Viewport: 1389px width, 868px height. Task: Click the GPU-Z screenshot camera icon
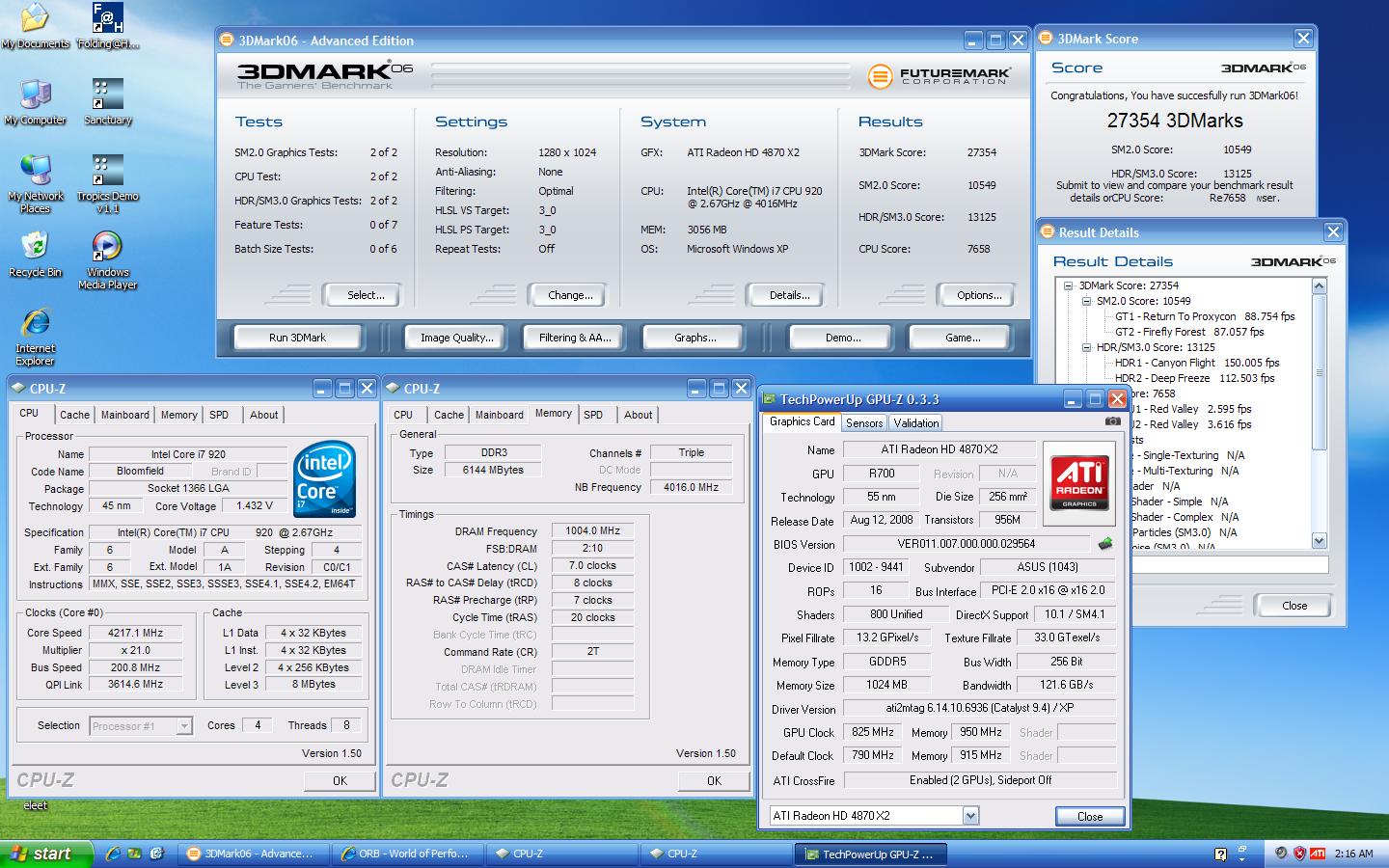tap(1112, 421)
